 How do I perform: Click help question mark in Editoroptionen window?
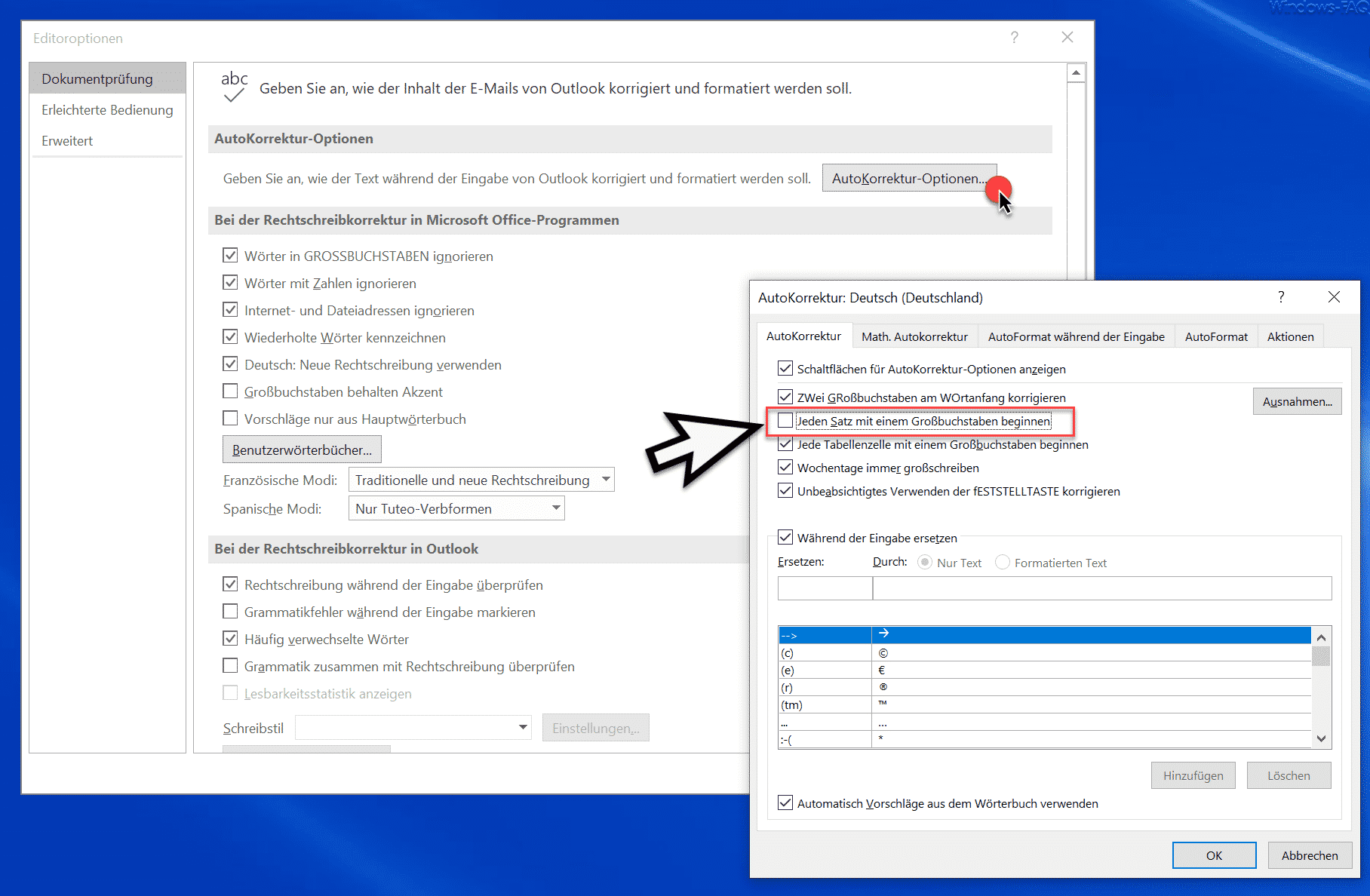click(1015, 38)
